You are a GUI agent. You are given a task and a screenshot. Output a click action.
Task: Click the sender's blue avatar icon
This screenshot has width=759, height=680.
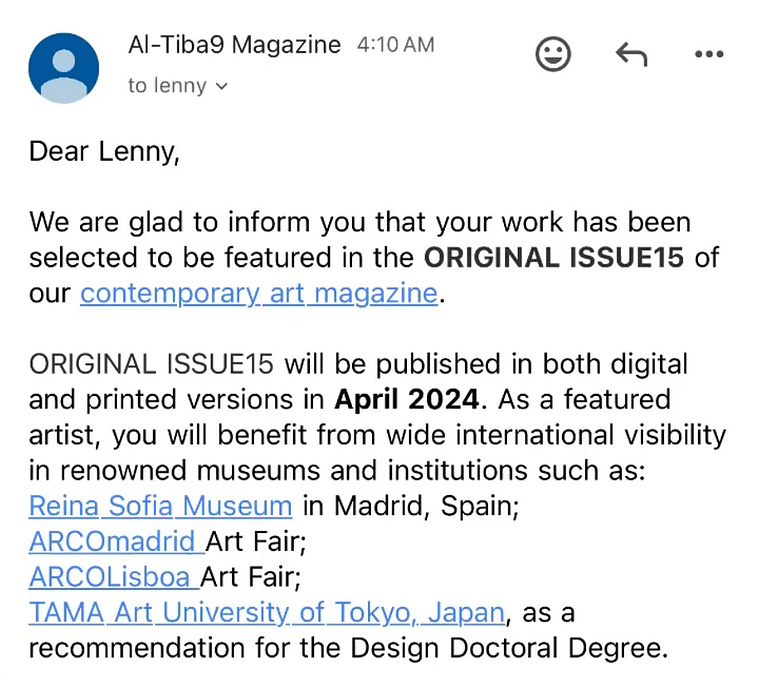[x=63, y=68]
